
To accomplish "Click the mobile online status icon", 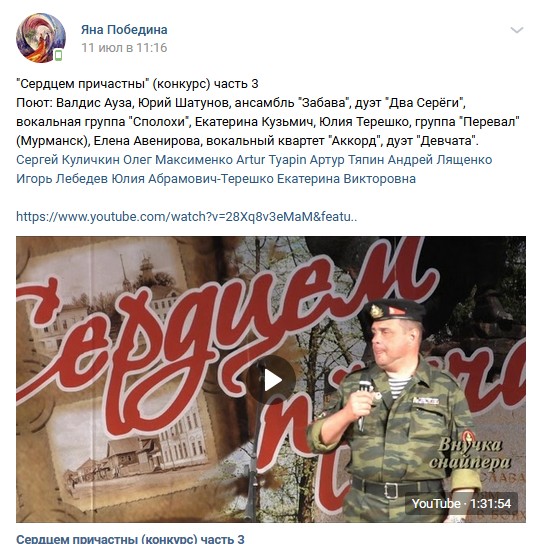I will click(59, 55).
